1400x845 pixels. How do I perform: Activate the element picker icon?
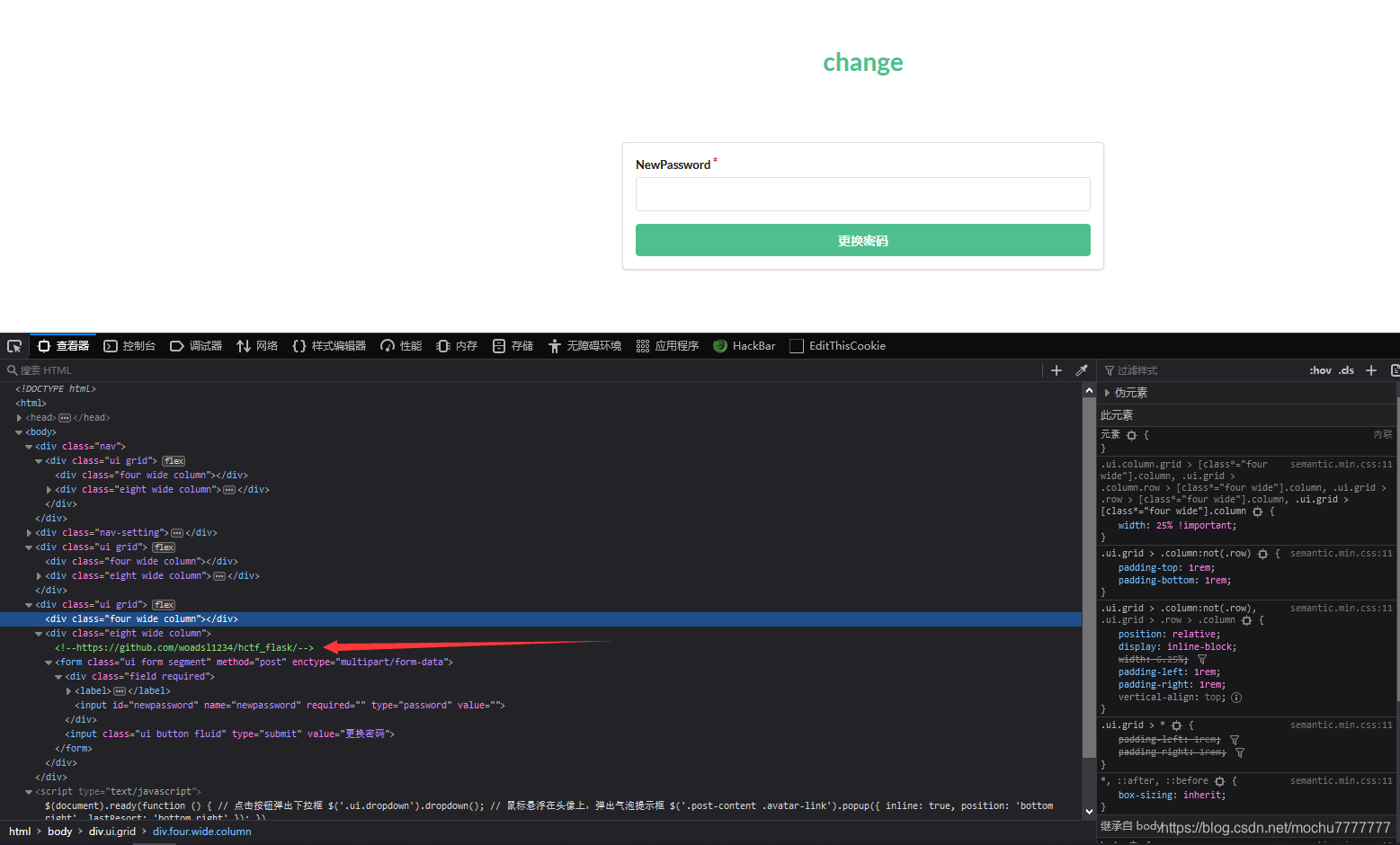point(14,346)
